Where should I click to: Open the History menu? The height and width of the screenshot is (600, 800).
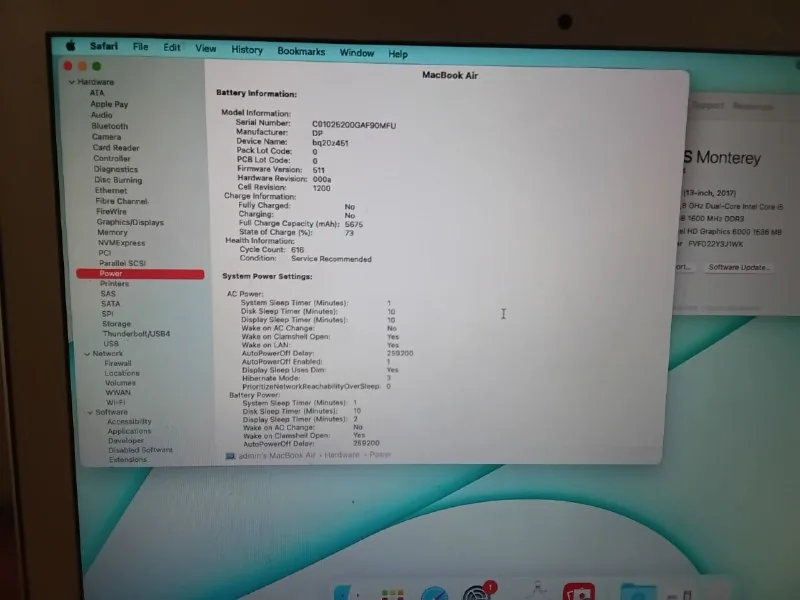[247, 49]
